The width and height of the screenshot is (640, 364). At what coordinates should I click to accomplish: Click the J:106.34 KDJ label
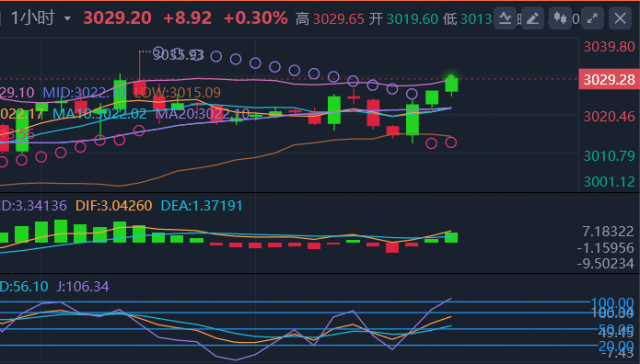tap(83, 286)
